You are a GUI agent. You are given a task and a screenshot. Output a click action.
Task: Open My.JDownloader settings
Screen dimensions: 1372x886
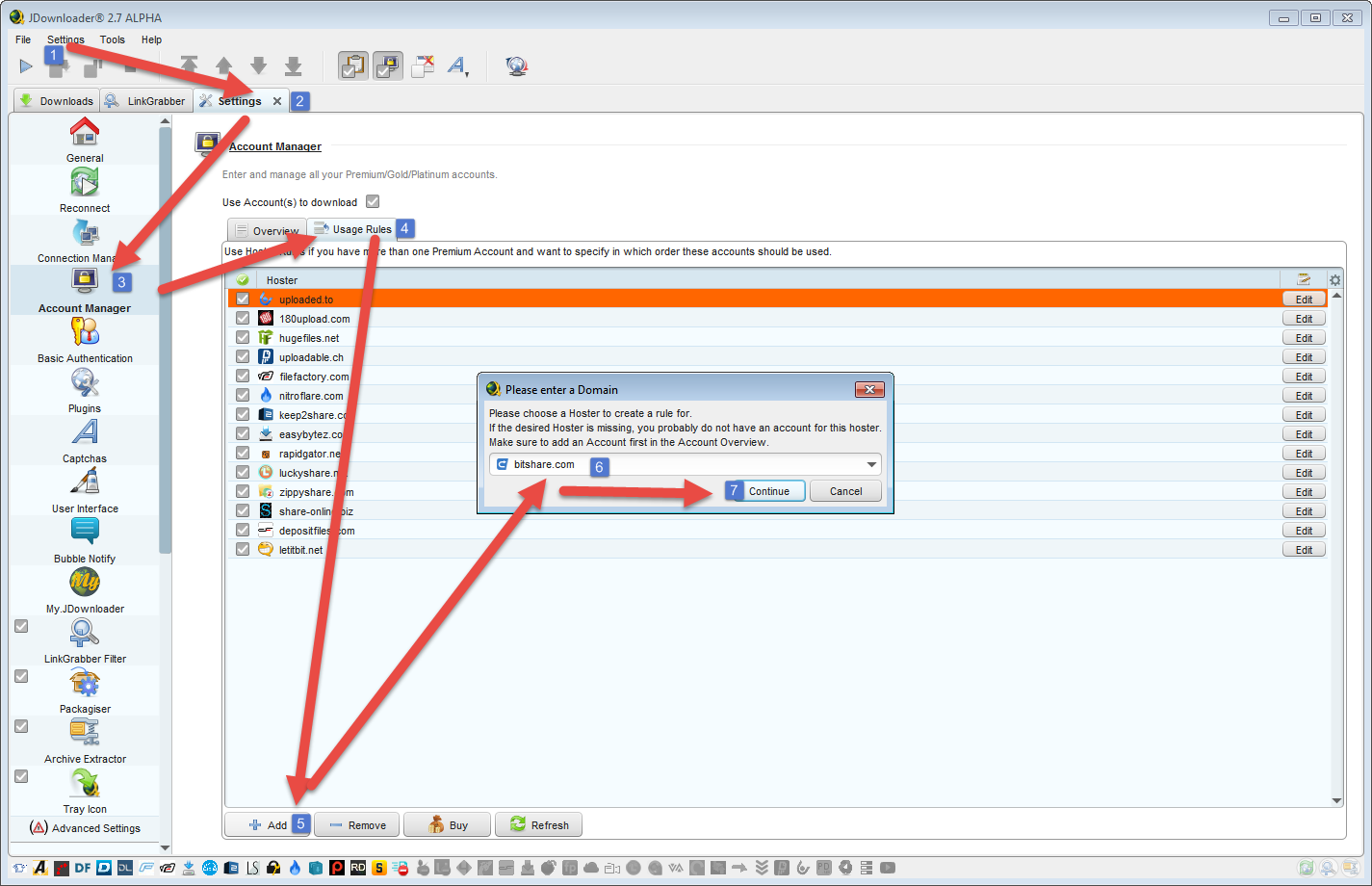[x=85, y=590]
